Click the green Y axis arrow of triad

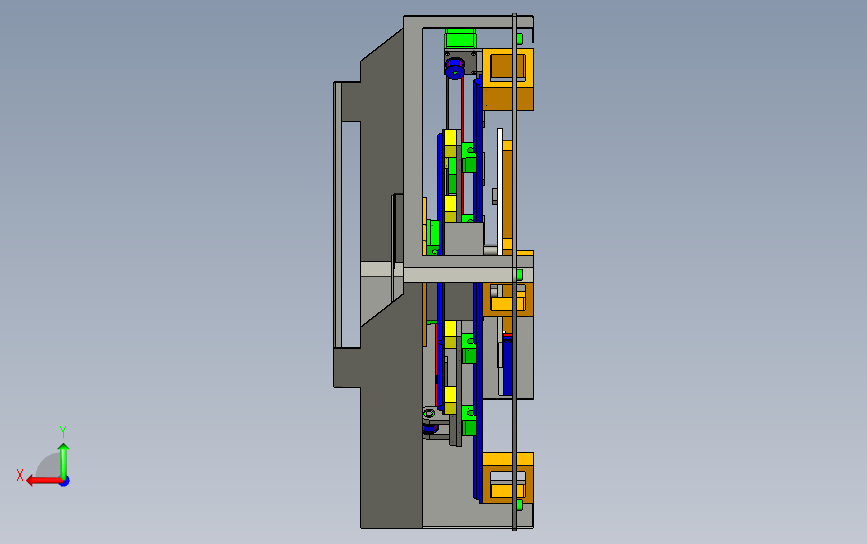64,460
